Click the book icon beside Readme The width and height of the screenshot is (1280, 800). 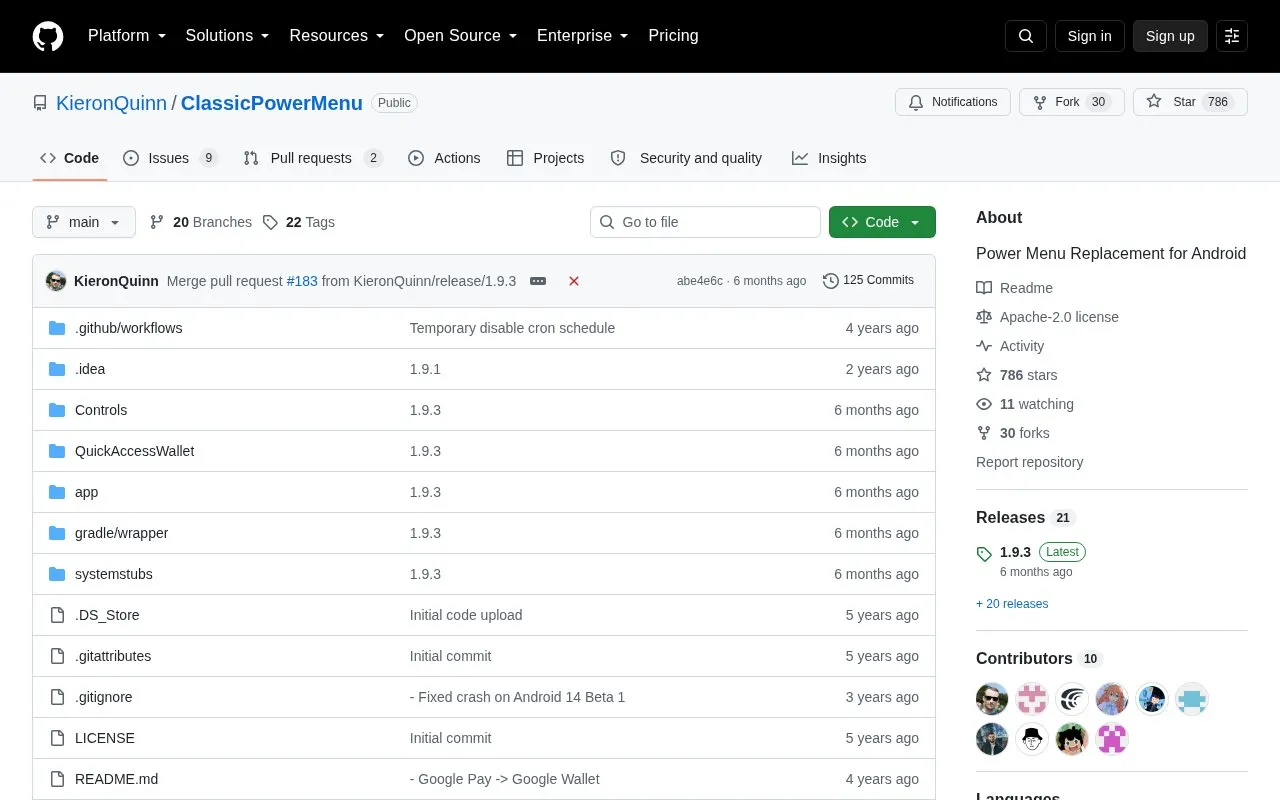[984, 288]
